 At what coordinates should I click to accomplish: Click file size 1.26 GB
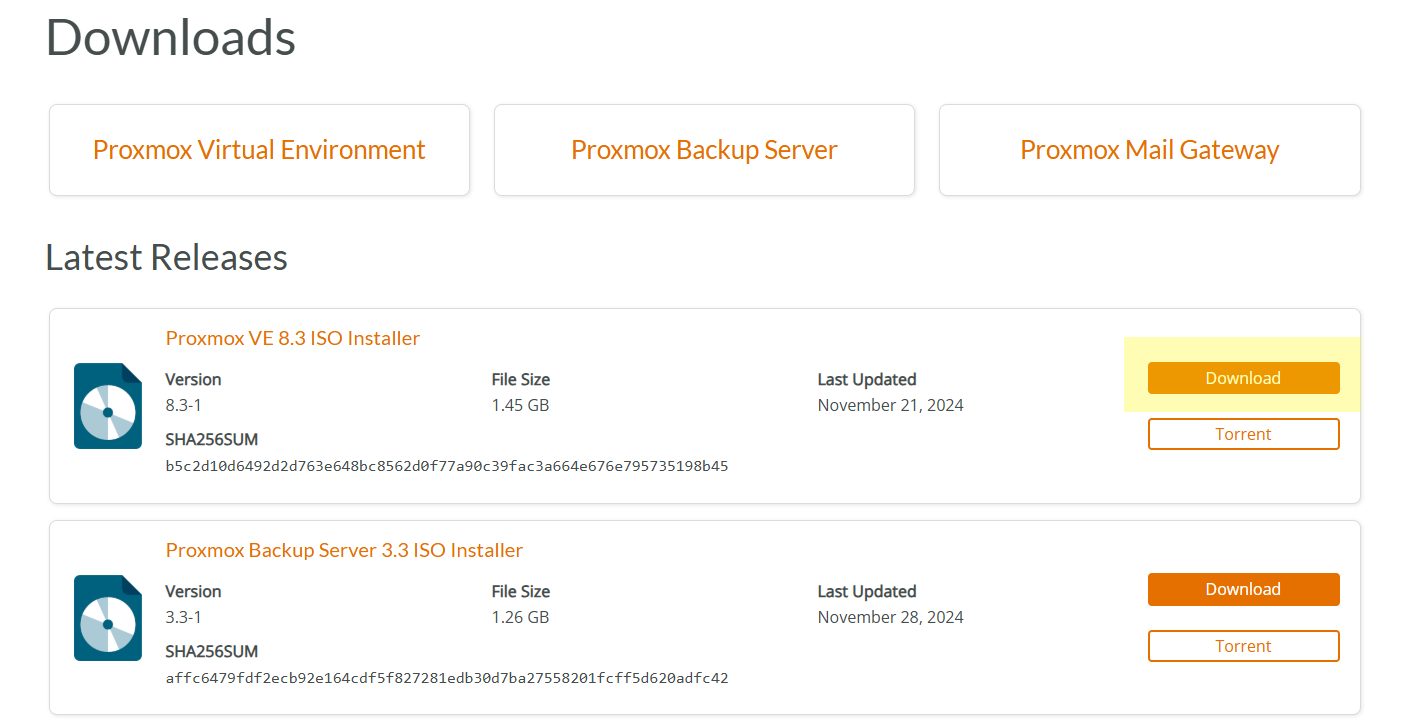(520, 617)
